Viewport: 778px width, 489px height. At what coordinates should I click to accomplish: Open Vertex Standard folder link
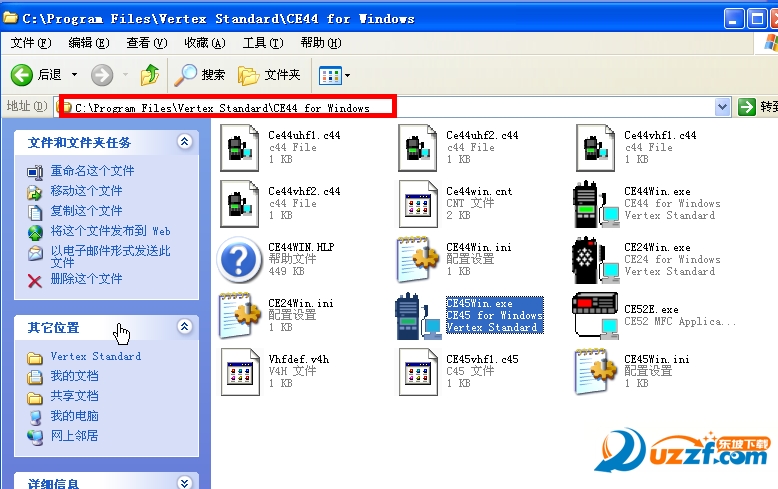coord(96,357)
